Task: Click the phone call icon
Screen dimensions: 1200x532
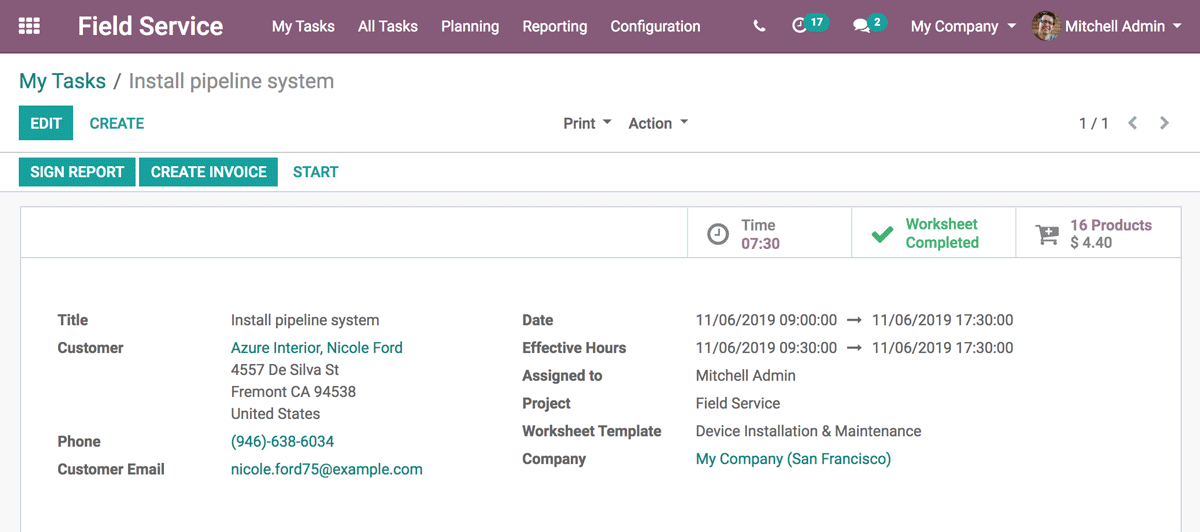Action: 759,27
